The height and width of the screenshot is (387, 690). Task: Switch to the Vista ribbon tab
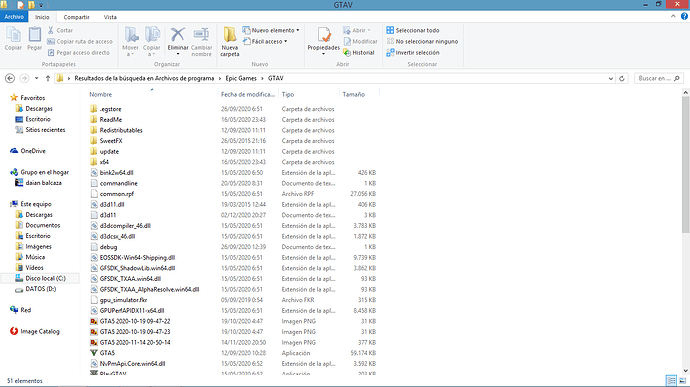click(x=110, y=17)
